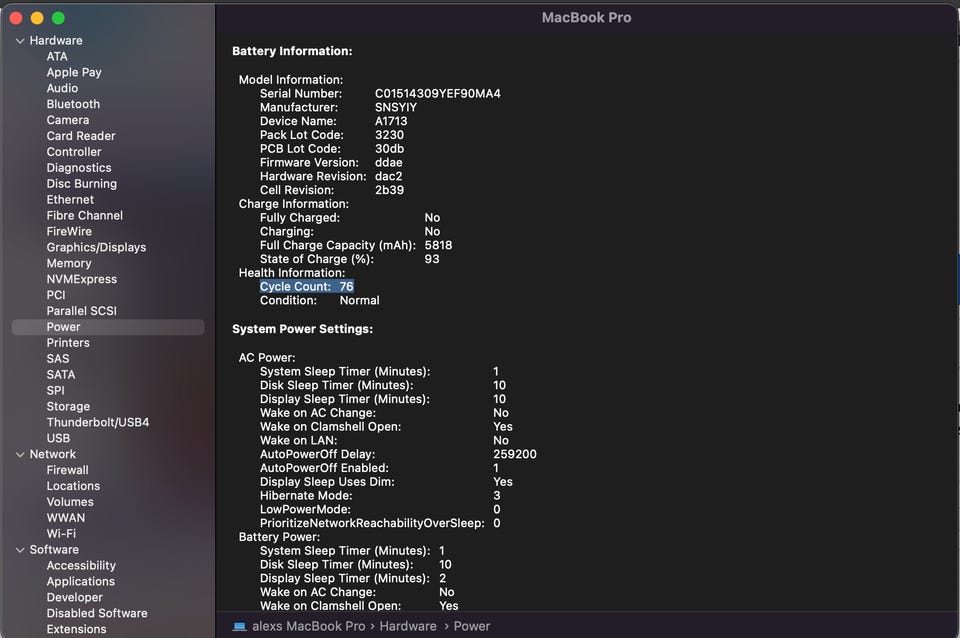This screenshot has width=960, height=638.
Task: Open Graphics/Displays information
Action: [96, 247]
